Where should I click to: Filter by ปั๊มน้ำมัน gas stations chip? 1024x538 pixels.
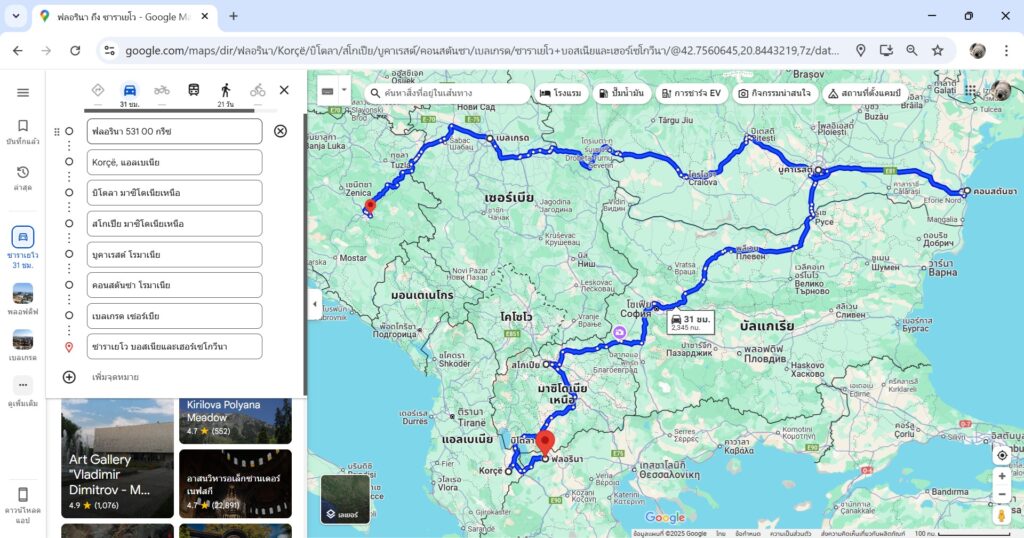(x=622, y=93)
